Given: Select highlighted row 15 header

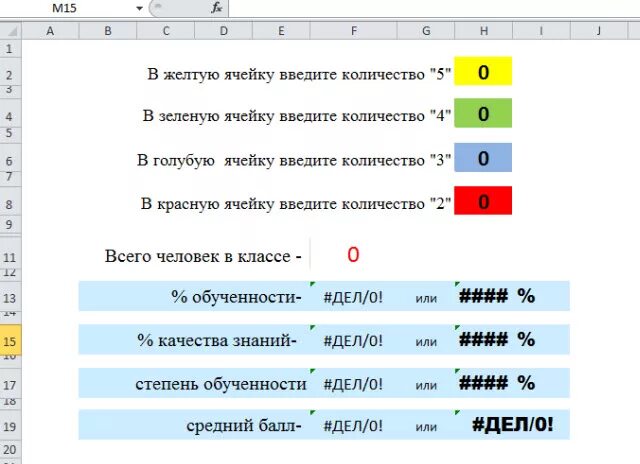Looking at the screenshot, I should click(x=10, y=340).
